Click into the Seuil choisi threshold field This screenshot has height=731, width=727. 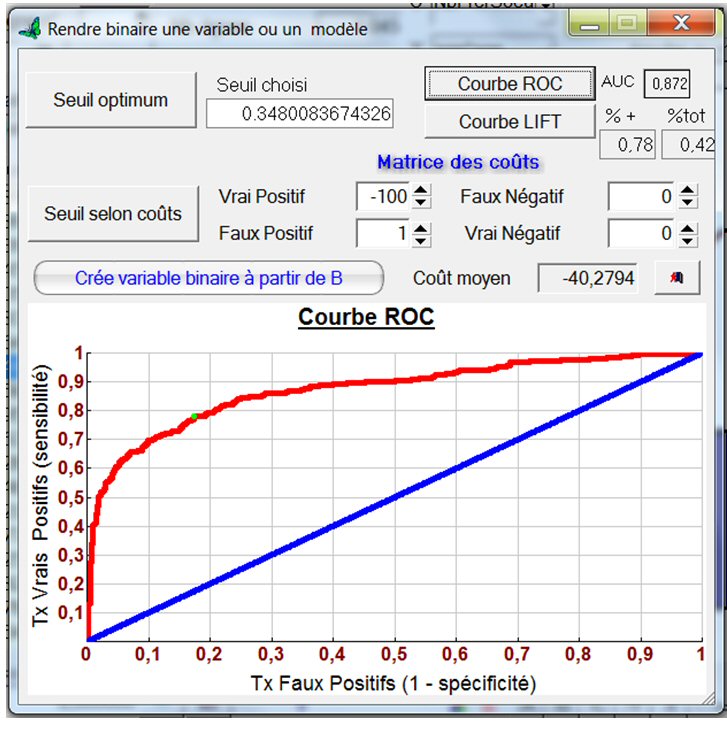pos(300,115)
